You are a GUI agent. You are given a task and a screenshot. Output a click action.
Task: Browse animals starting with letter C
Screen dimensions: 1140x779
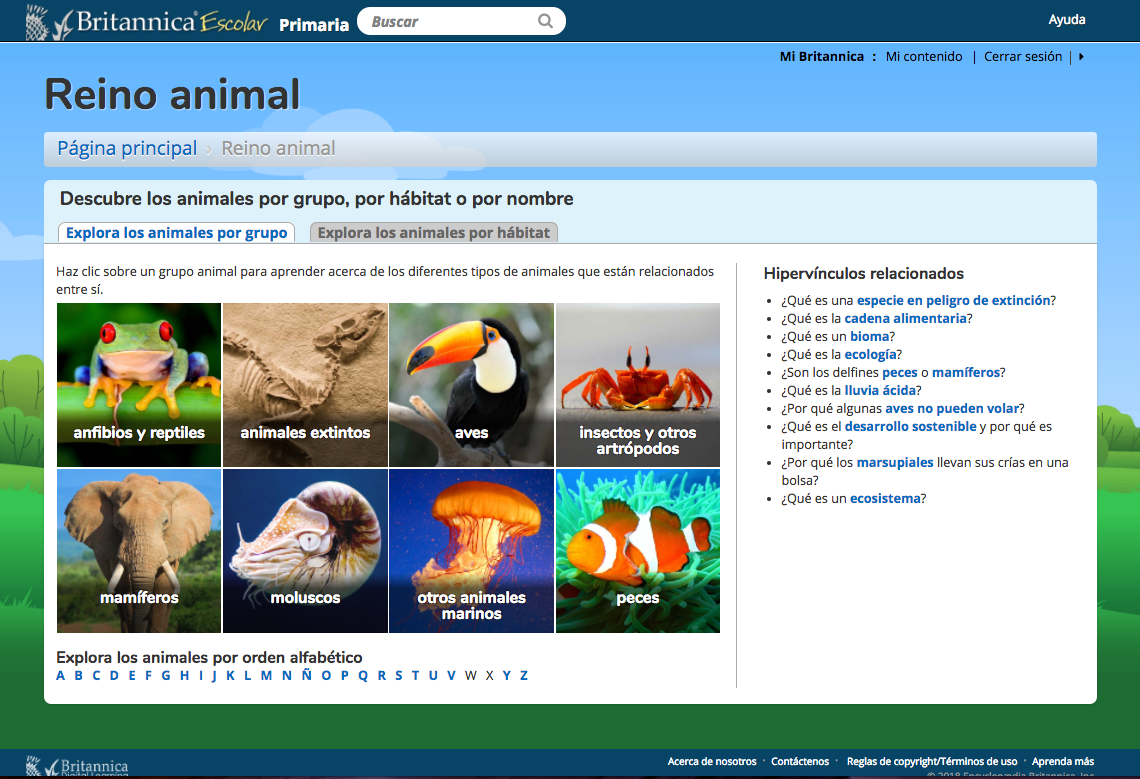96,676
